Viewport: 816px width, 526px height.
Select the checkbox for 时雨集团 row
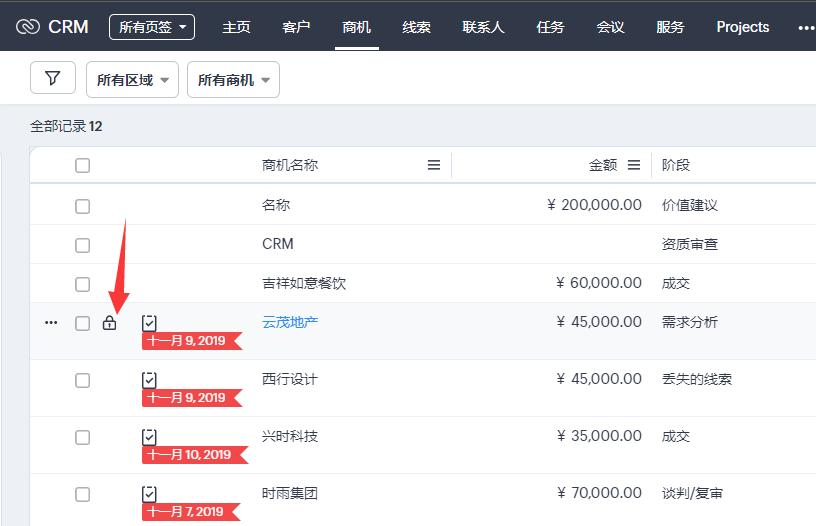(x=82, y=494)
